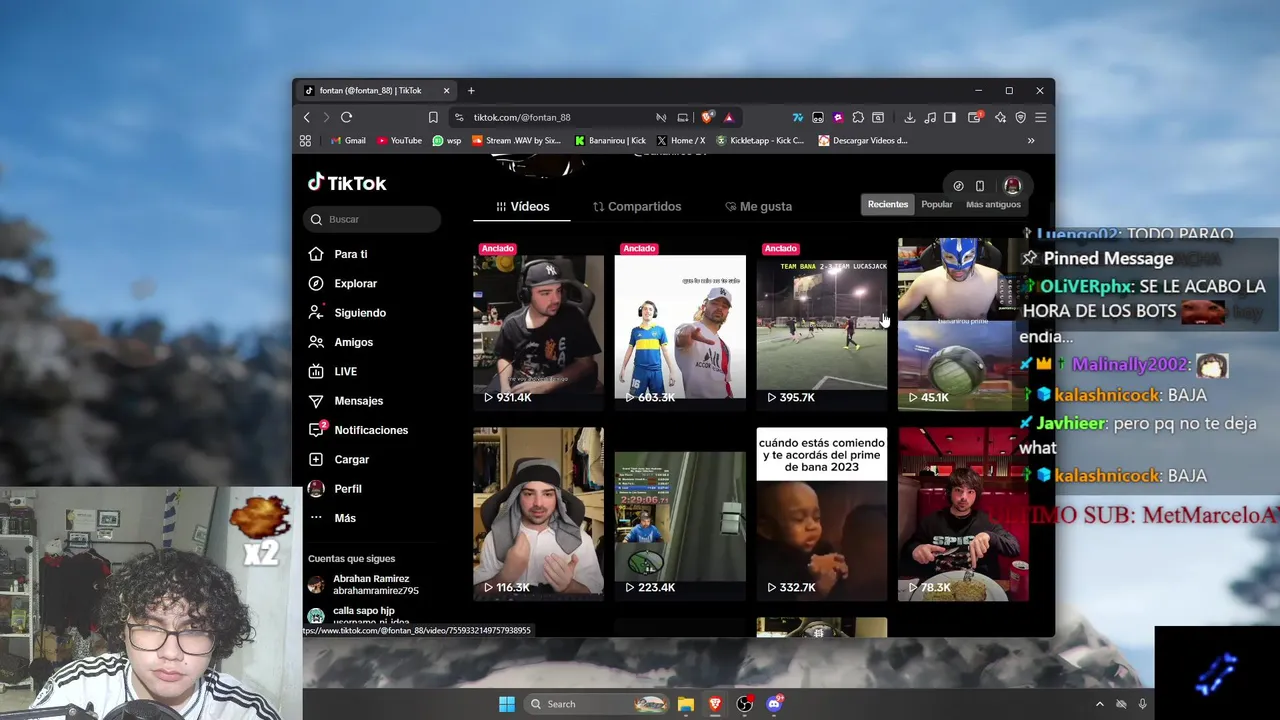
Task: Open speedrun video with 223.4K views
Action: pos(680,514)
